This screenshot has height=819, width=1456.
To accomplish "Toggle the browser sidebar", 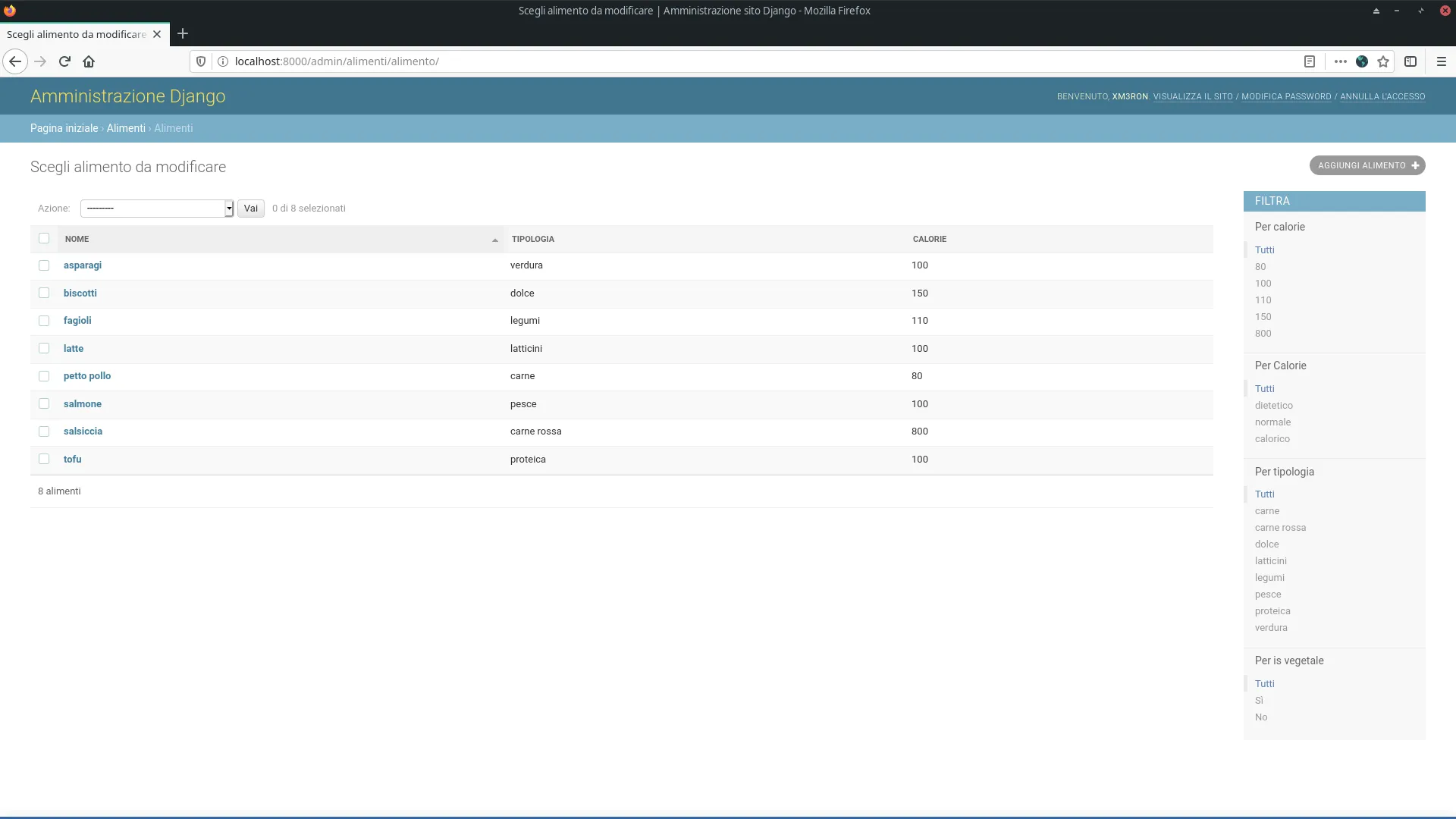I will [1411, 61].
